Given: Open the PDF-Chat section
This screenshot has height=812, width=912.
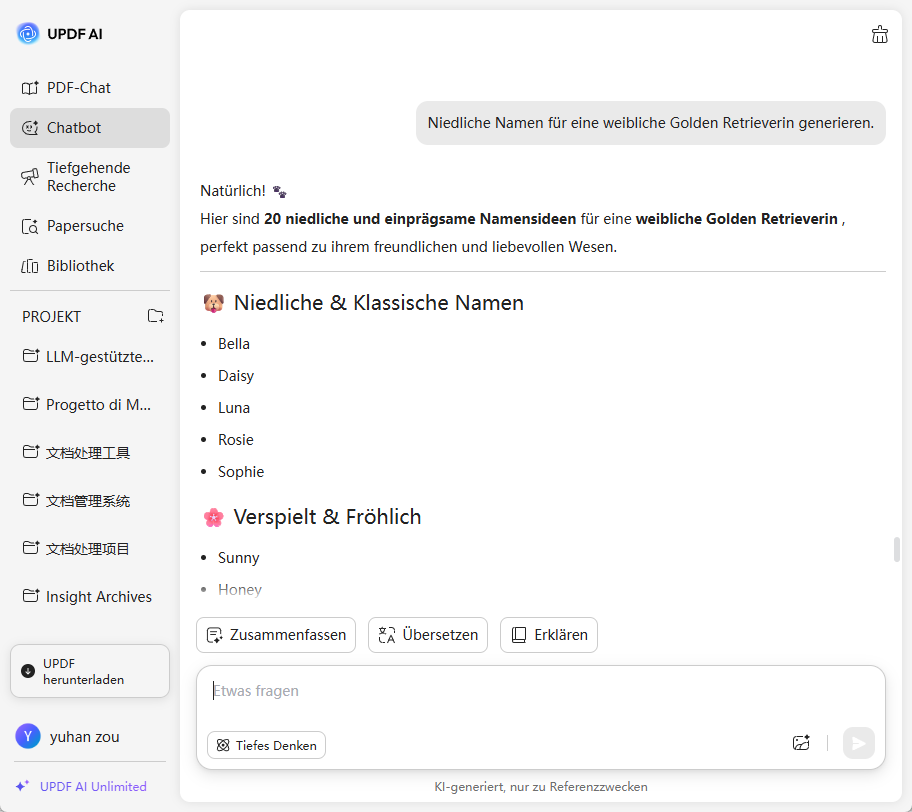Looking at the screenshot, I should point(78,88).
